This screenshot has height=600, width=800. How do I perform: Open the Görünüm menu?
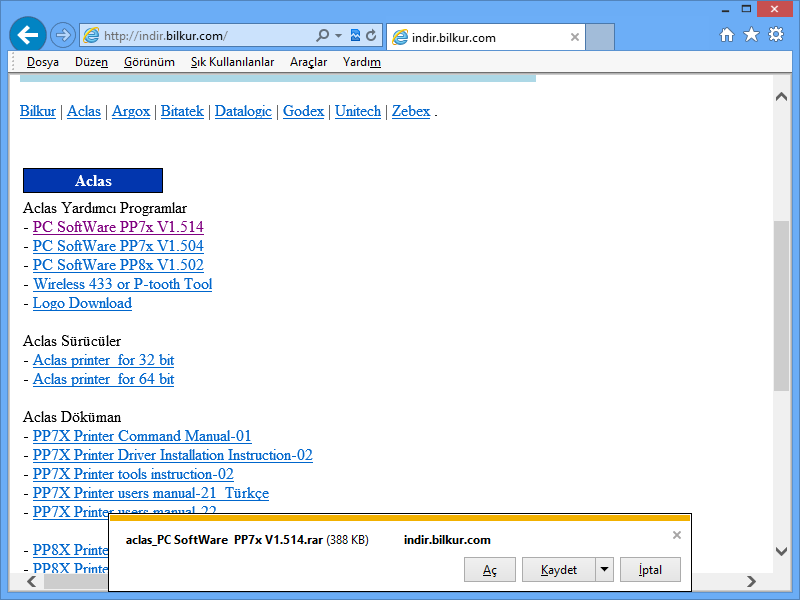click(x=149, y=62)
